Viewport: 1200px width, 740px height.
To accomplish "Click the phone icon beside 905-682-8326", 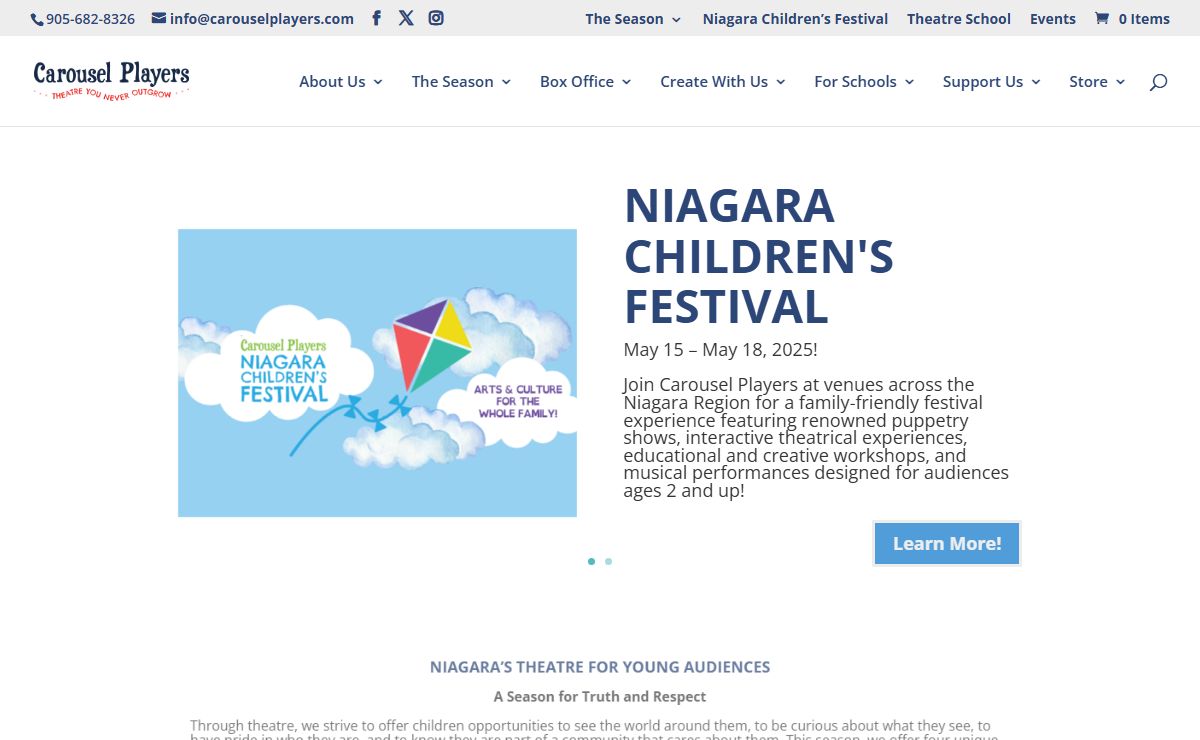I will click(37, 19).
